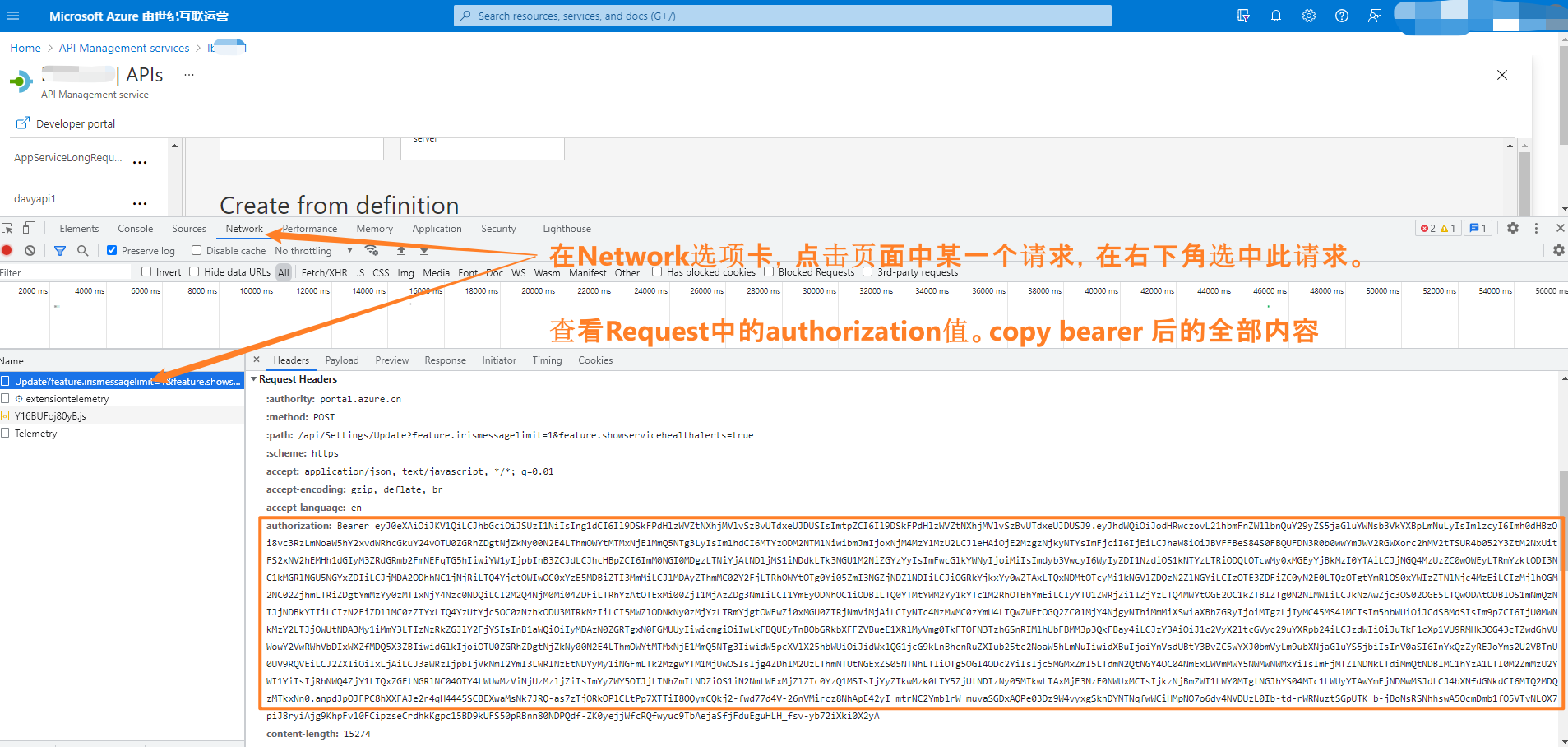Go to API Management services breadcrumb
Screen dimensions: 1568x747
click(124, 48)
